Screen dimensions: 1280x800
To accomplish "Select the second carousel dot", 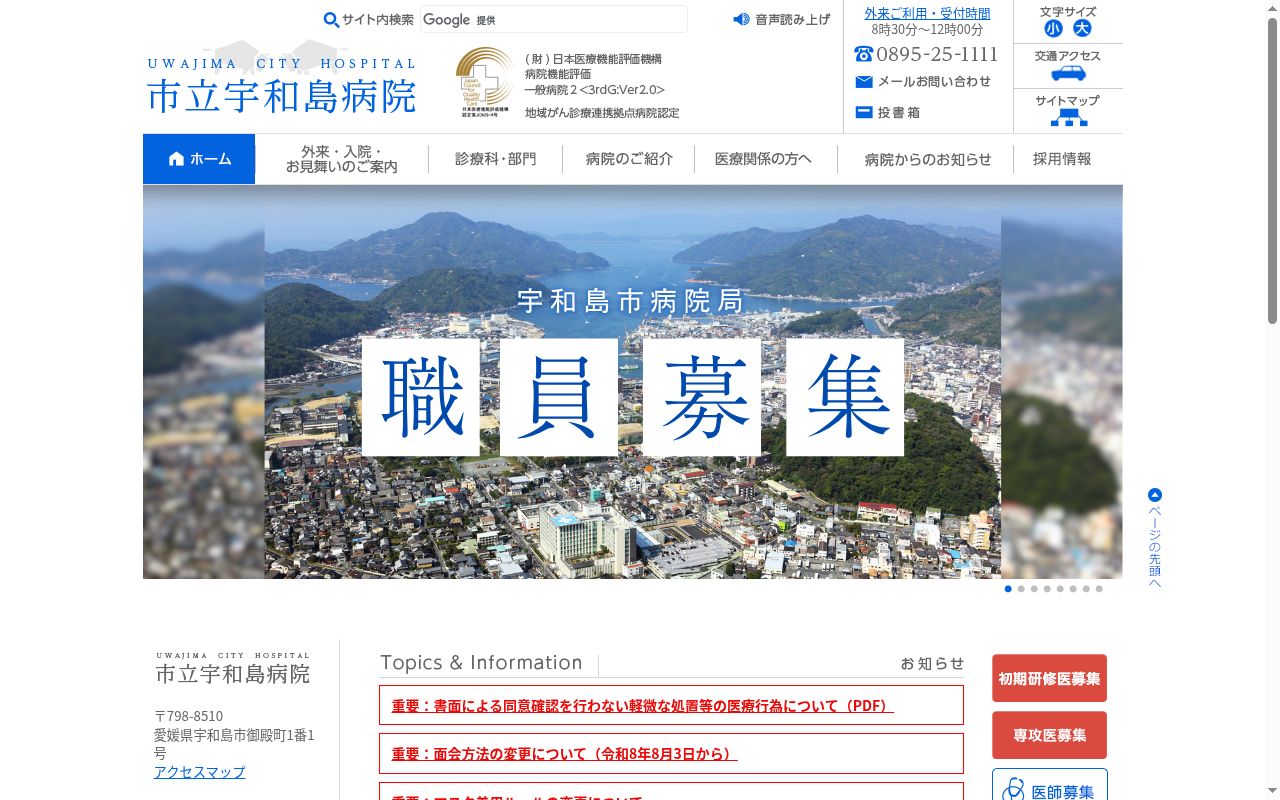I will coord(1021,589).
